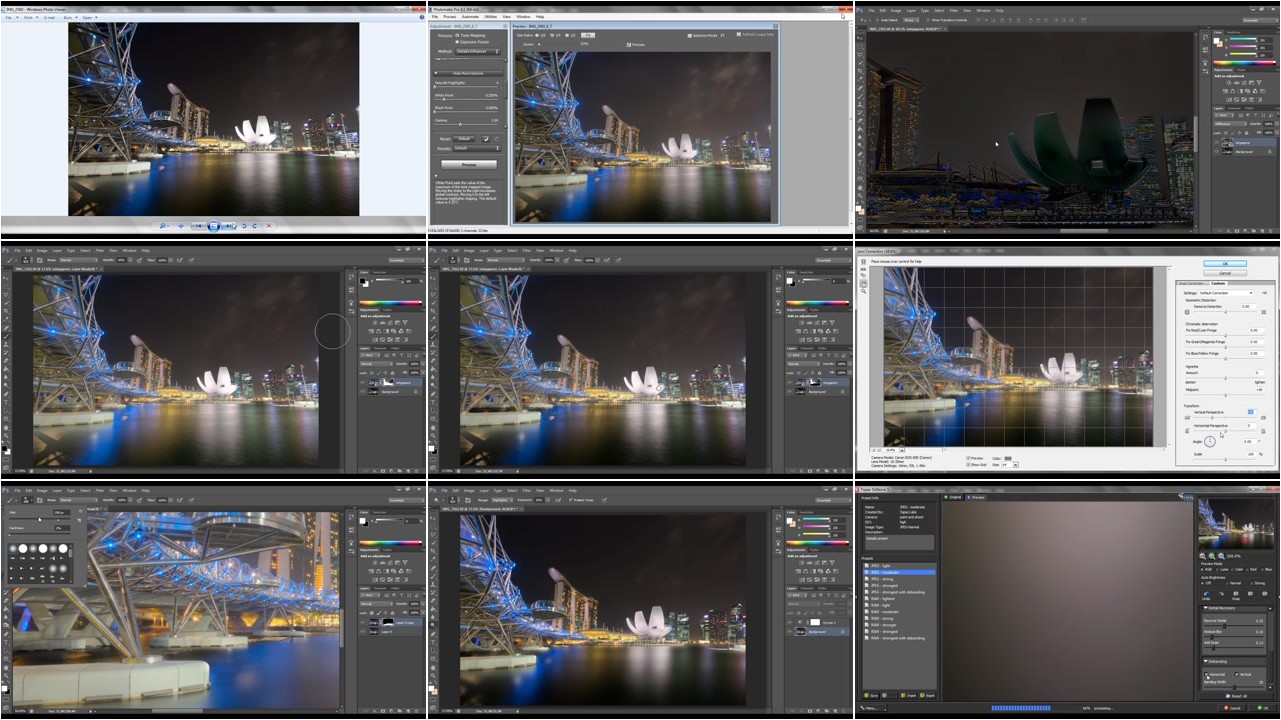This screenshot has width=1281, height=720.
Task: Toggle Show Grid checkbox in Lens Correction
Action: pos(968,464)
